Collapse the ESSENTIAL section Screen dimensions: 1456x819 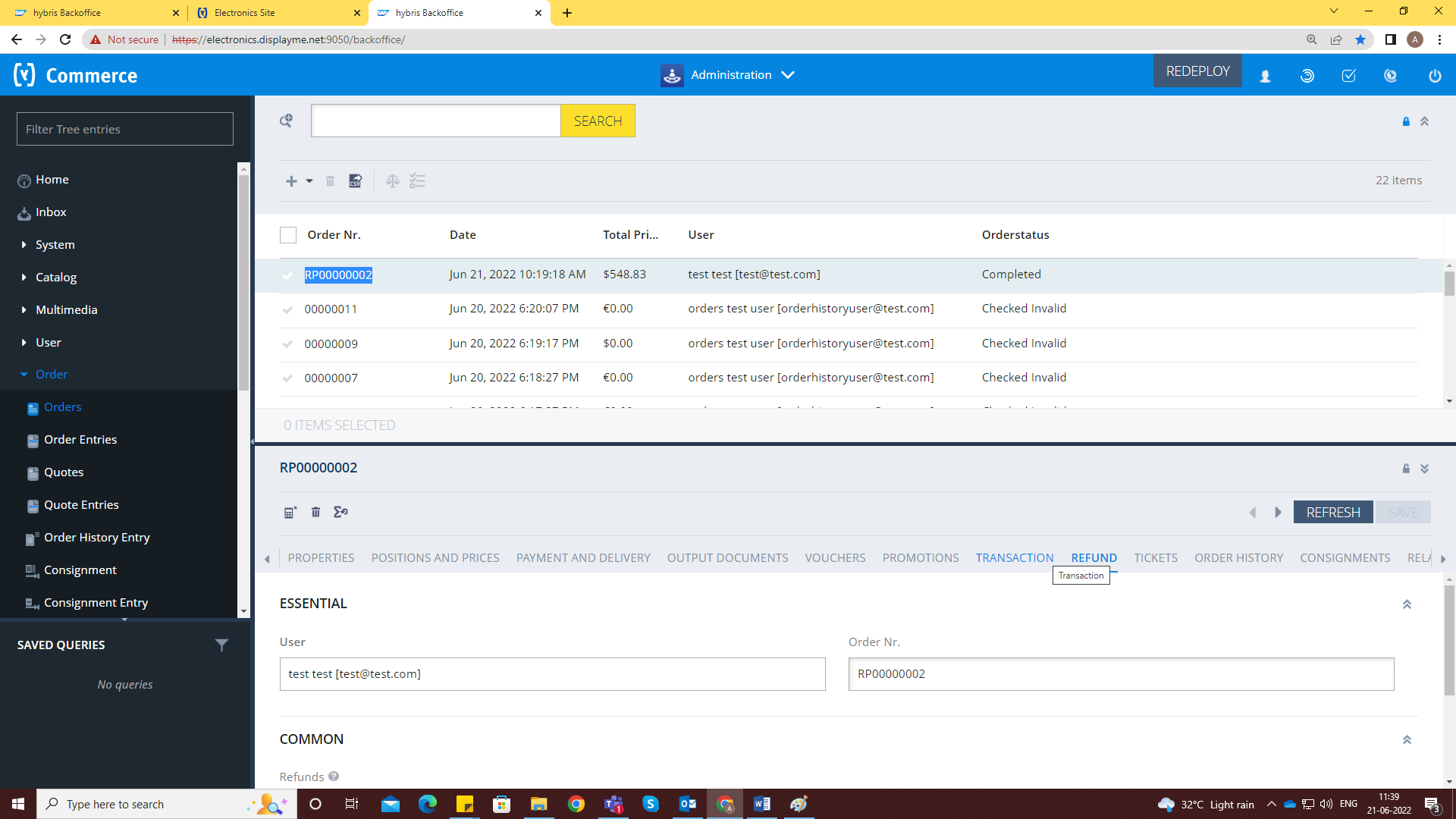point(1407,604)
